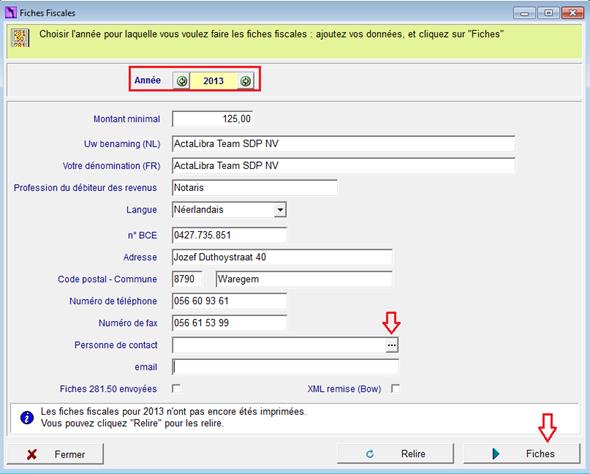
Task: Expand the Langue dropdown
Action: [x=280, y=210]
